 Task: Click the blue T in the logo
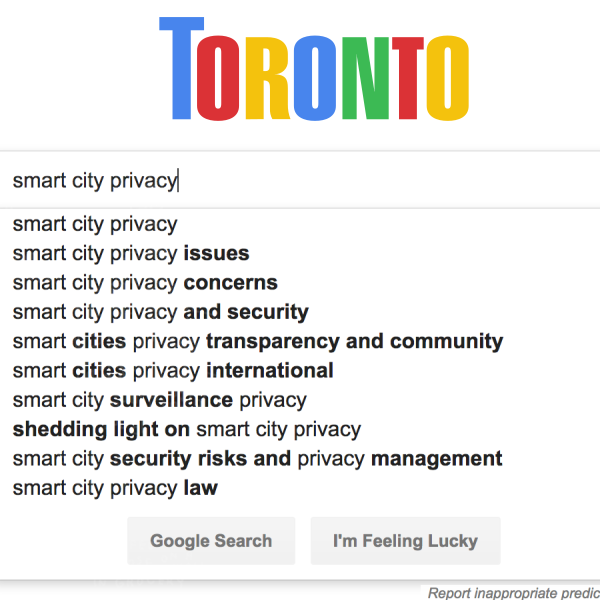click(x=181, y=68)
